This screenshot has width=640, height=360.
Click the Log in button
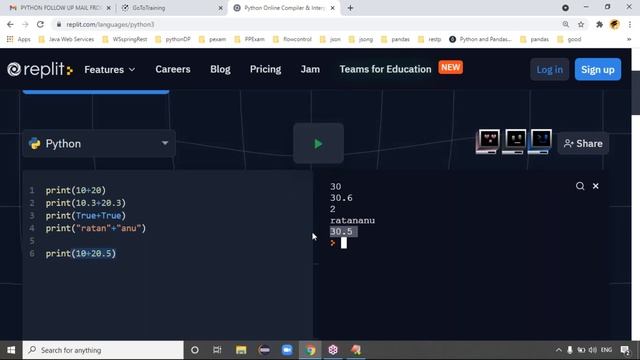pos(549,69)
